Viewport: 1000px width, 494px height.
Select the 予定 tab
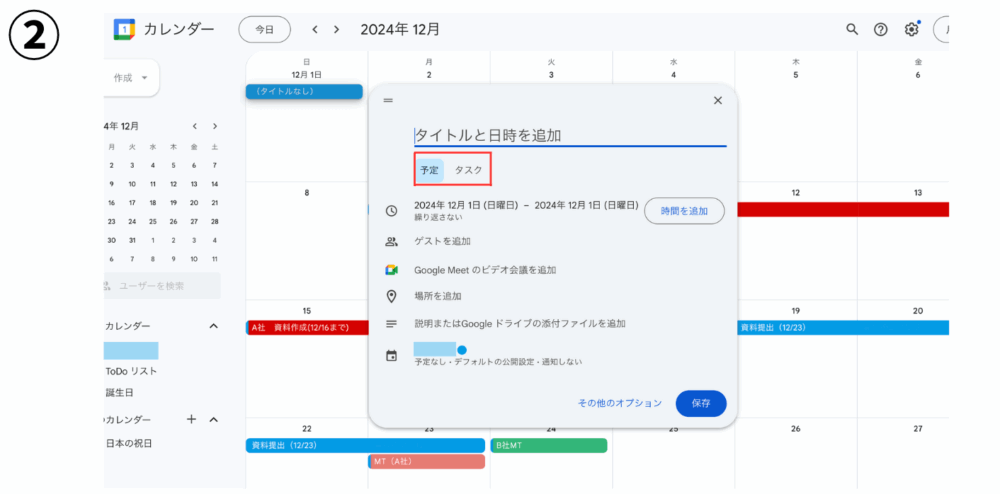(x=429, y=170)
